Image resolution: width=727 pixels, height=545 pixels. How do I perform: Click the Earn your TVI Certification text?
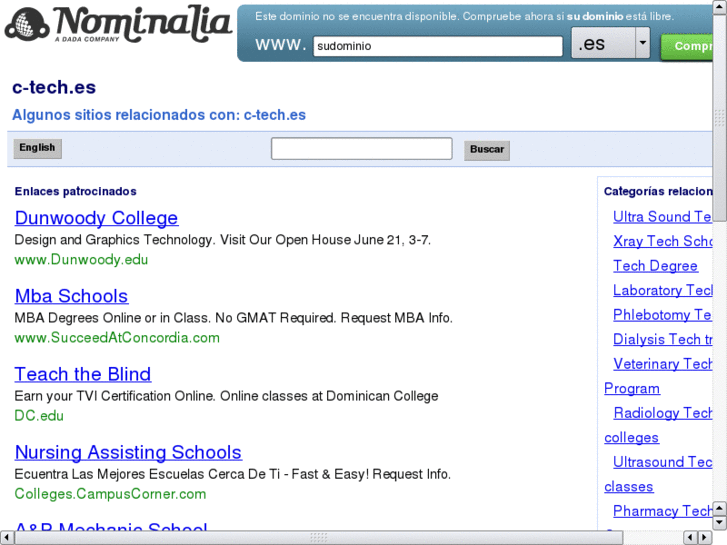pos(226,396)
